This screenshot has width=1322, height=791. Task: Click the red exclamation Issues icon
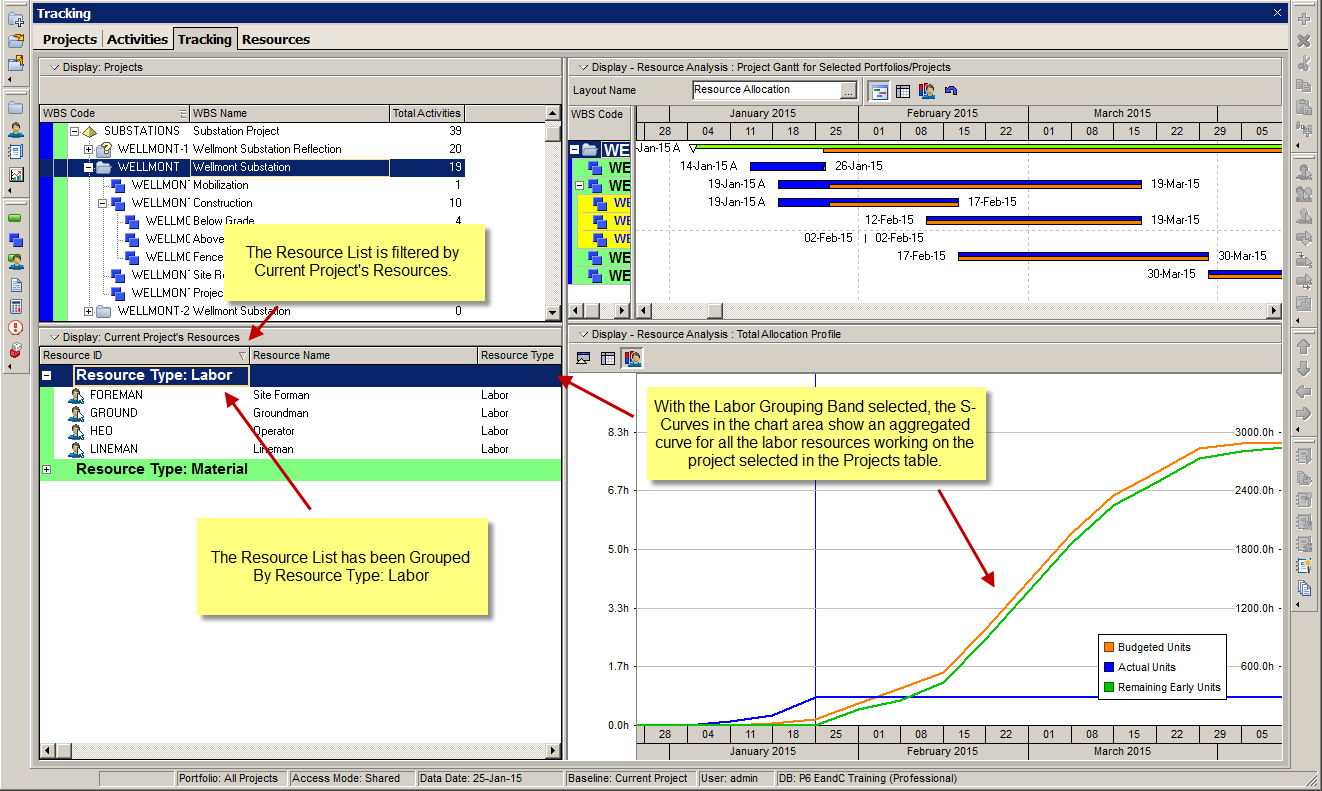click(x=16, y=328)
